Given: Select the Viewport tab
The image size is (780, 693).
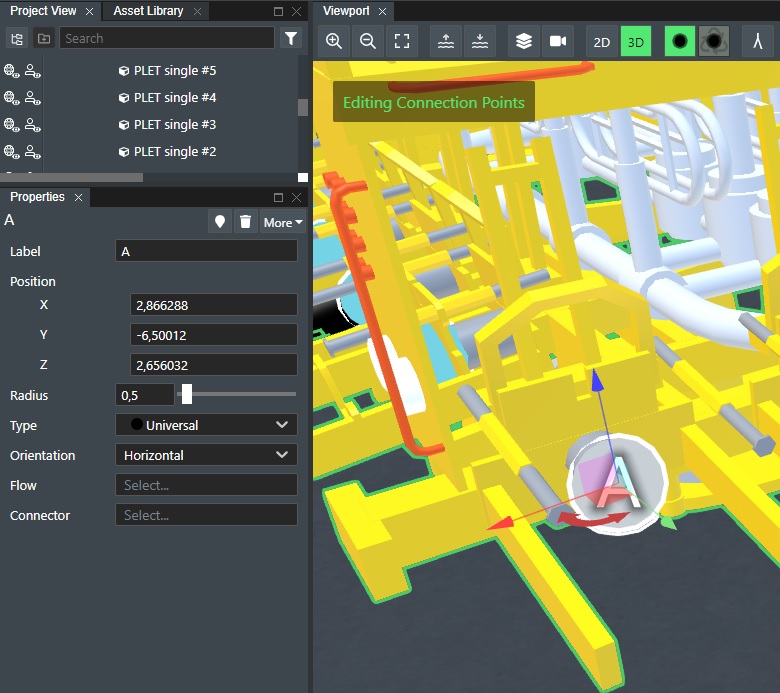Looking at the screenshot, I should pos(346,11).
